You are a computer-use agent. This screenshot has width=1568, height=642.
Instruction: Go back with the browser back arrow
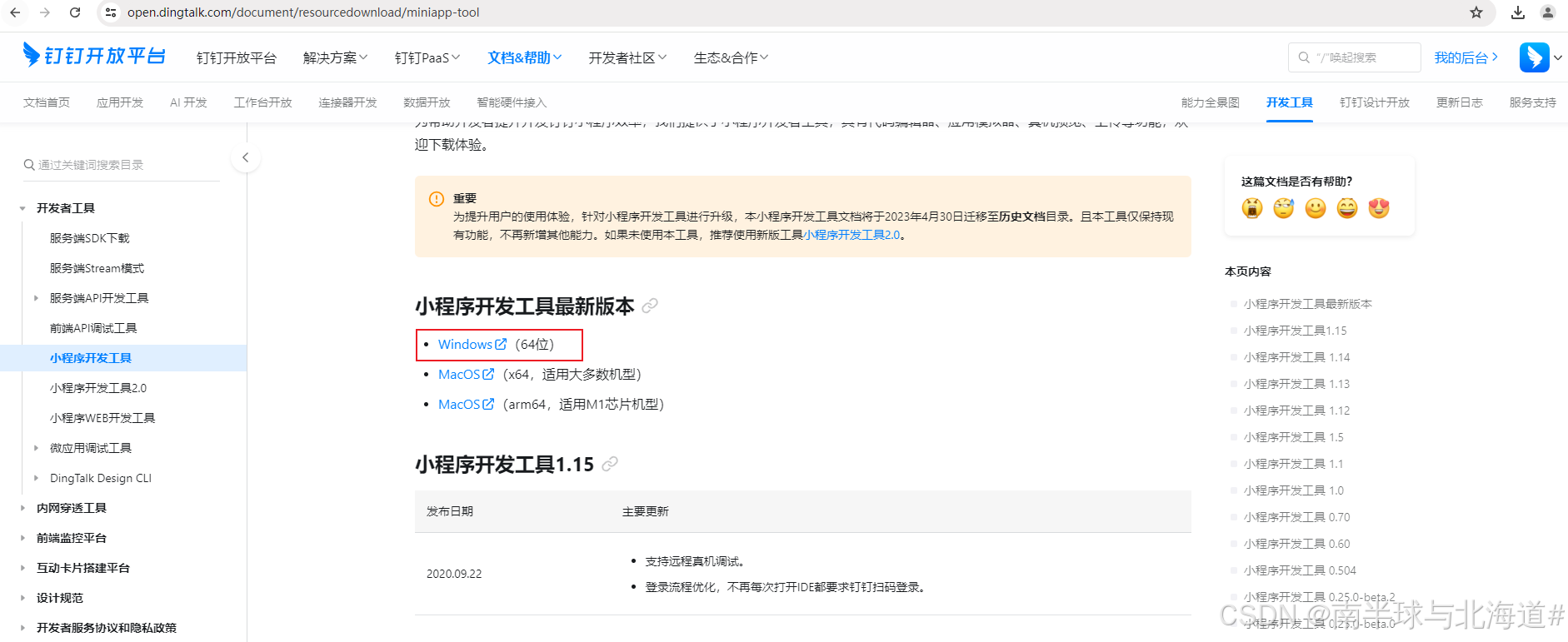click(15, 12)
